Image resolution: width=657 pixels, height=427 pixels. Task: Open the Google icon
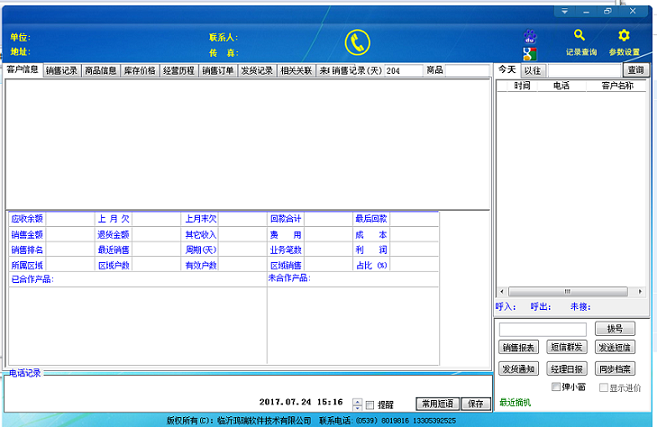(530, 54)
